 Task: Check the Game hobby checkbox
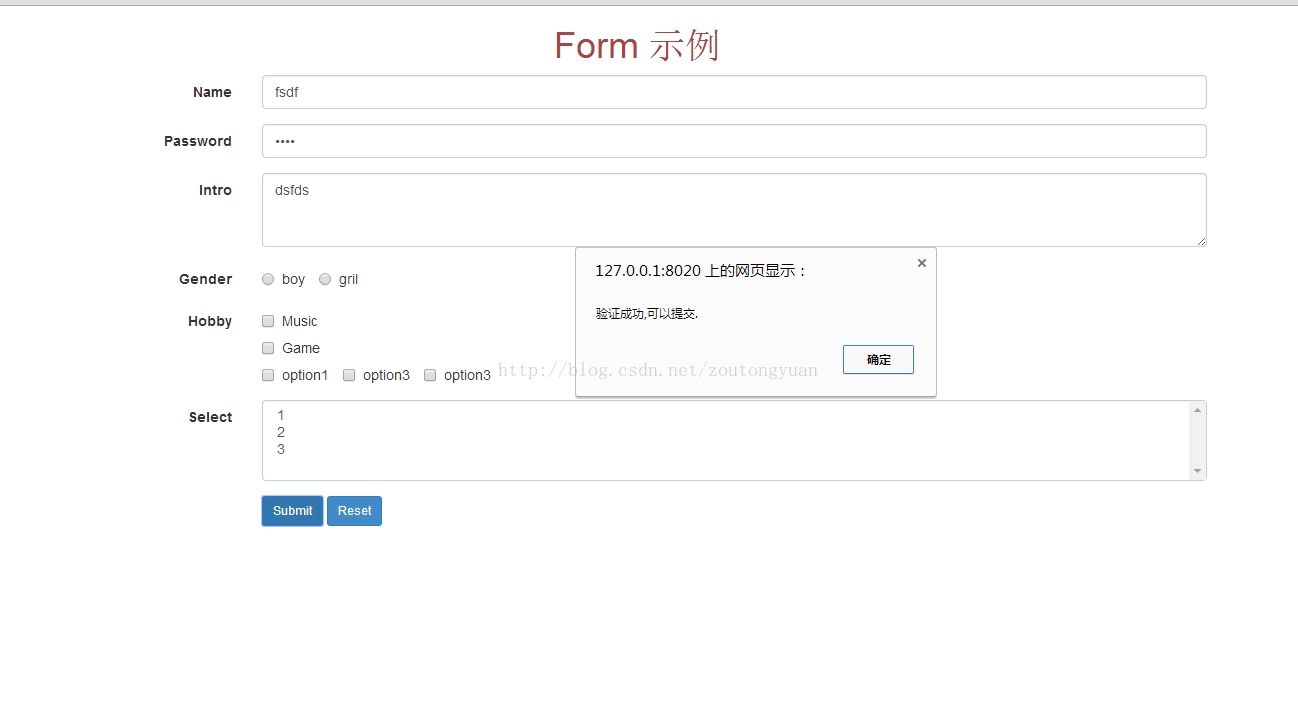coord(268,348)
